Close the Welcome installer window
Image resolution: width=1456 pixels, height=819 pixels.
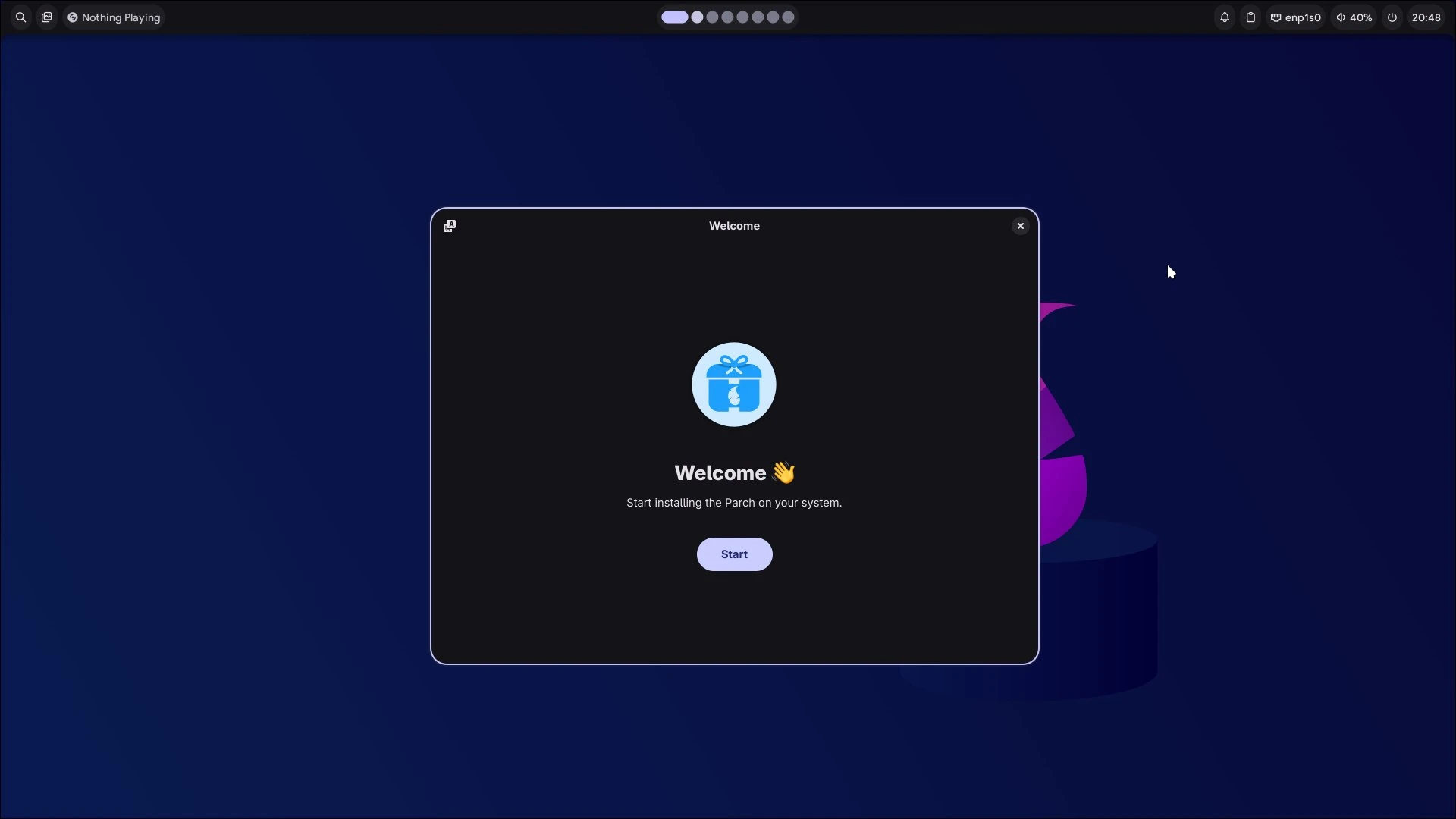[x=1021, y=226]
